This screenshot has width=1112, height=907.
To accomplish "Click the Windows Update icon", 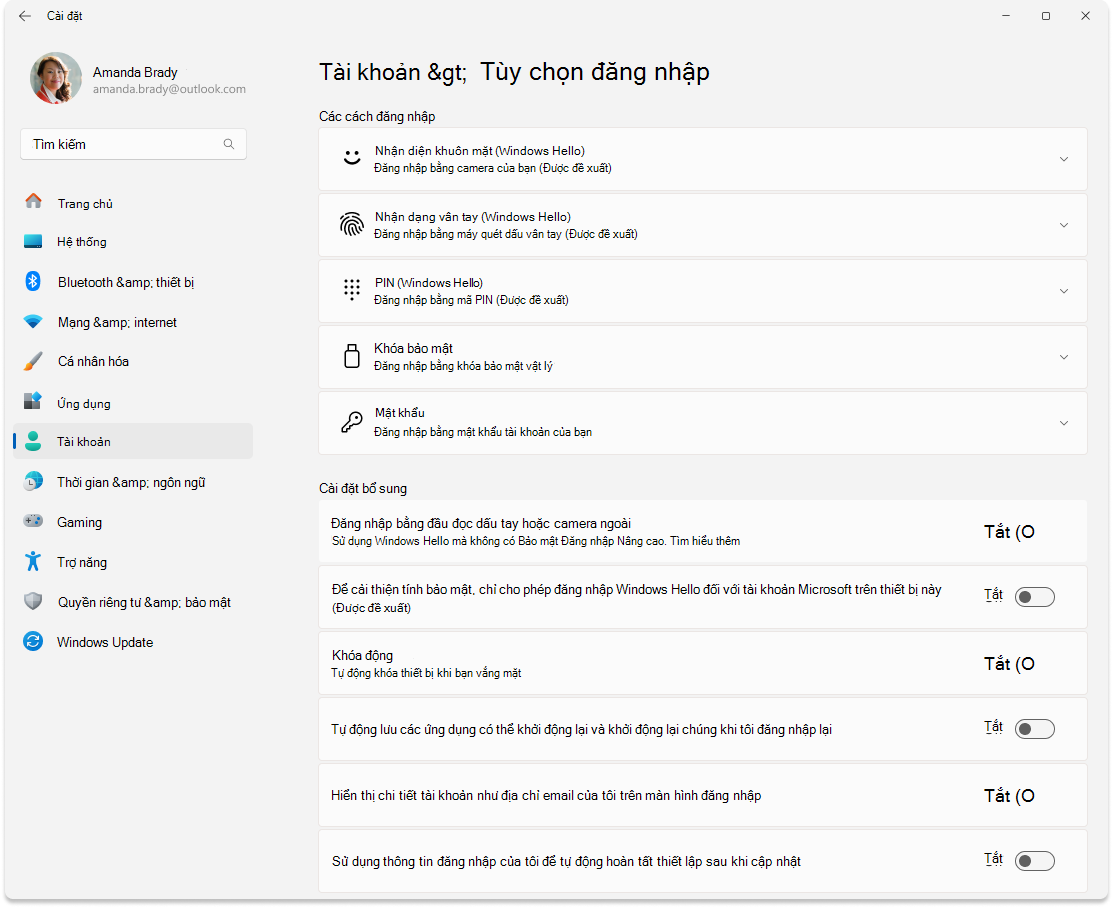I will (33, 641).
